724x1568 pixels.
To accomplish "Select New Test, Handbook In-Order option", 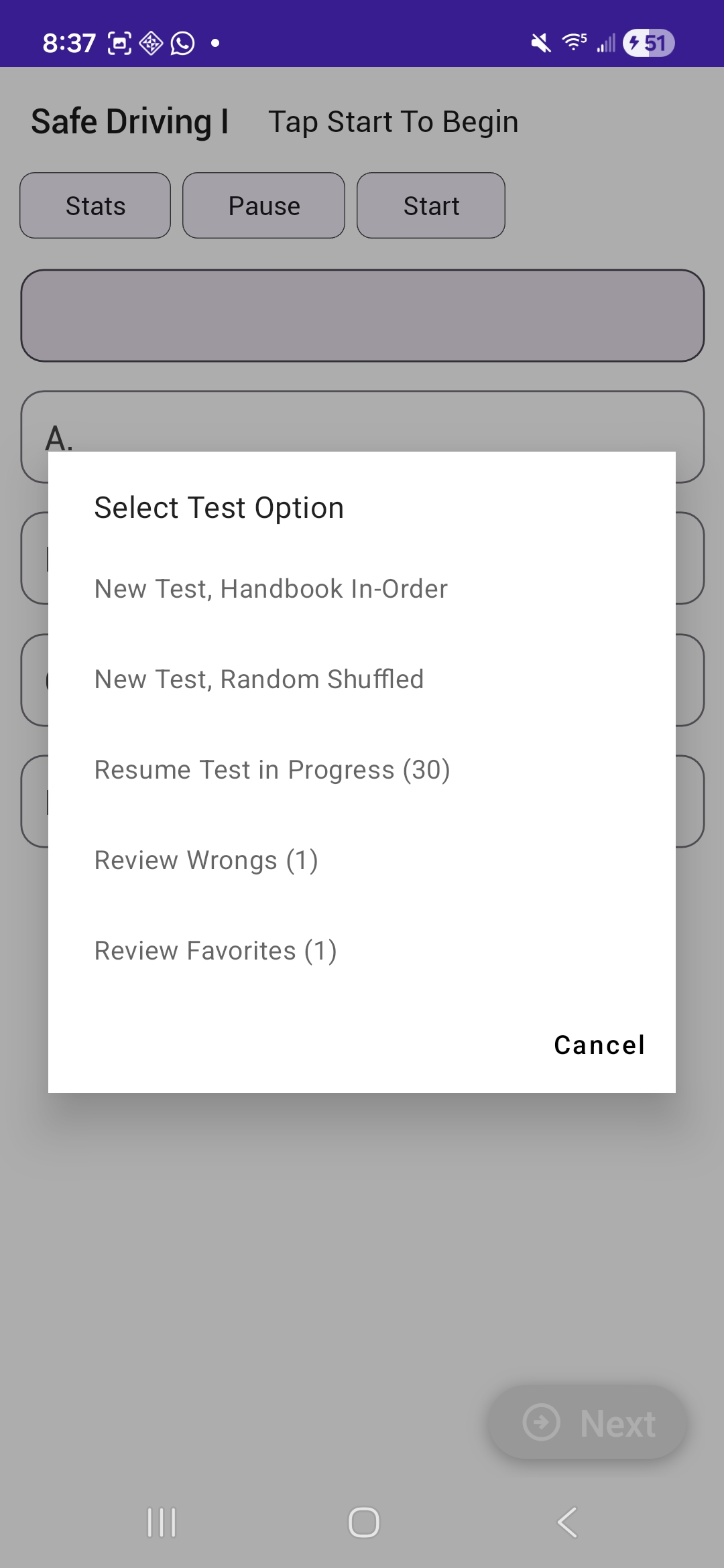I will click(x=271, y=589).
